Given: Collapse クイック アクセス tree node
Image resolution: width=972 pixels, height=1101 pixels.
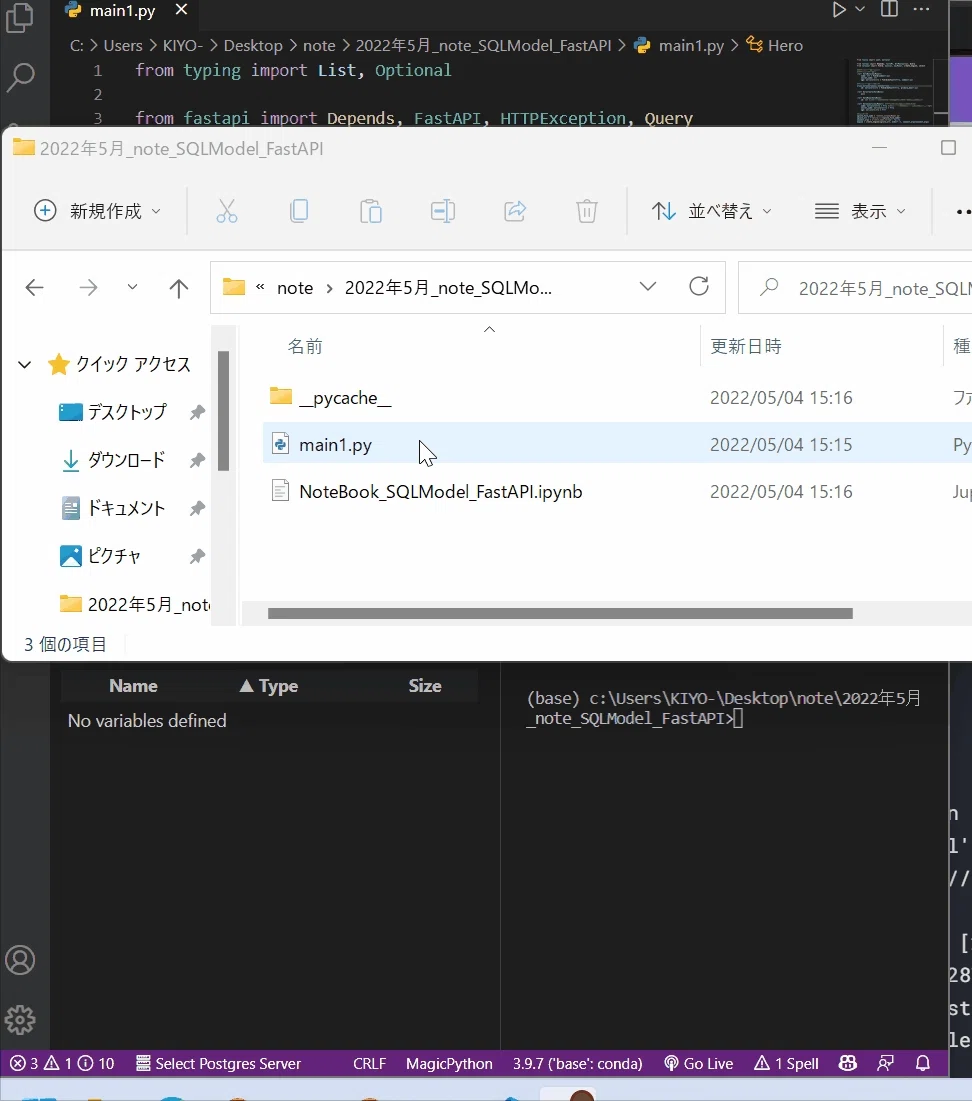Looking at the screenshot, I should coord(25,364).
